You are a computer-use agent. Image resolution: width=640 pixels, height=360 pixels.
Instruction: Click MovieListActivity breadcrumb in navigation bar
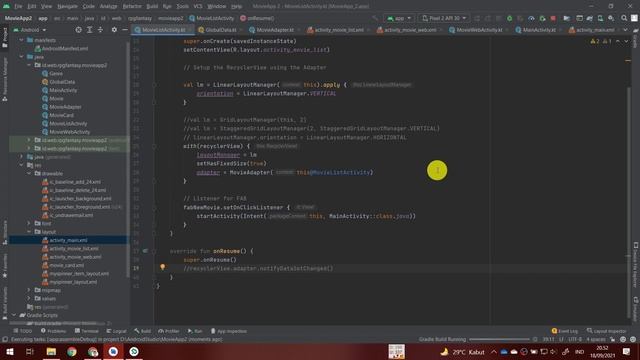tap(212, 18)
